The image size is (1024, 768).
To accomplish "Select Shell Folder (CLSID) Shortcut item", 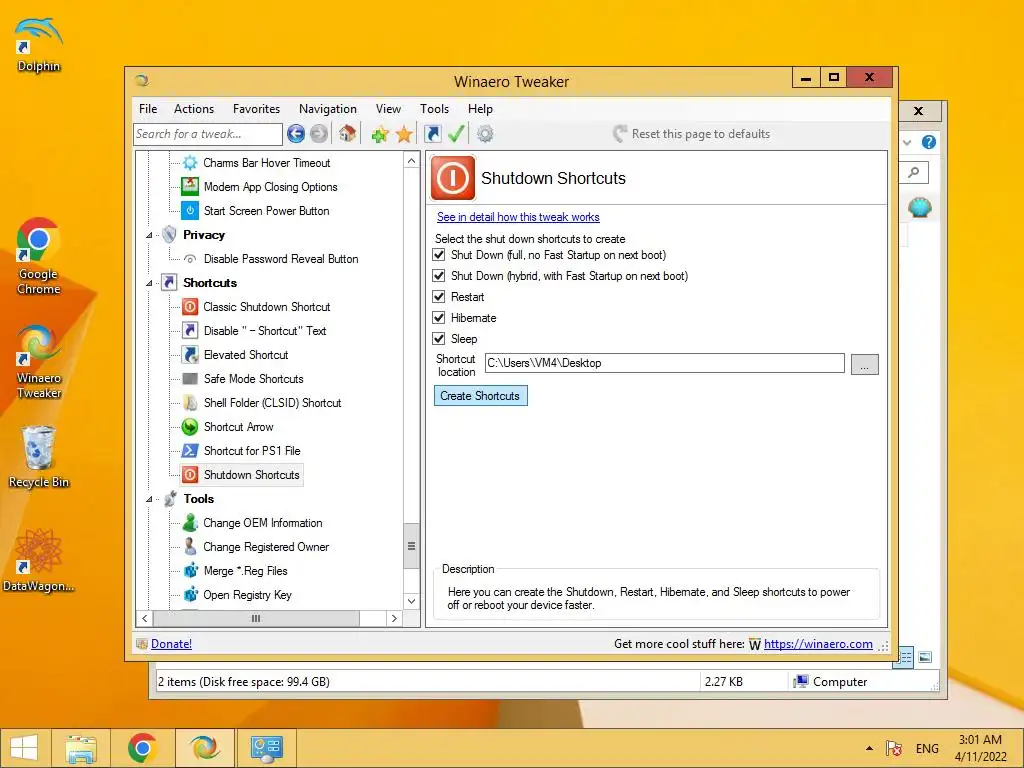I will (272, 403).
